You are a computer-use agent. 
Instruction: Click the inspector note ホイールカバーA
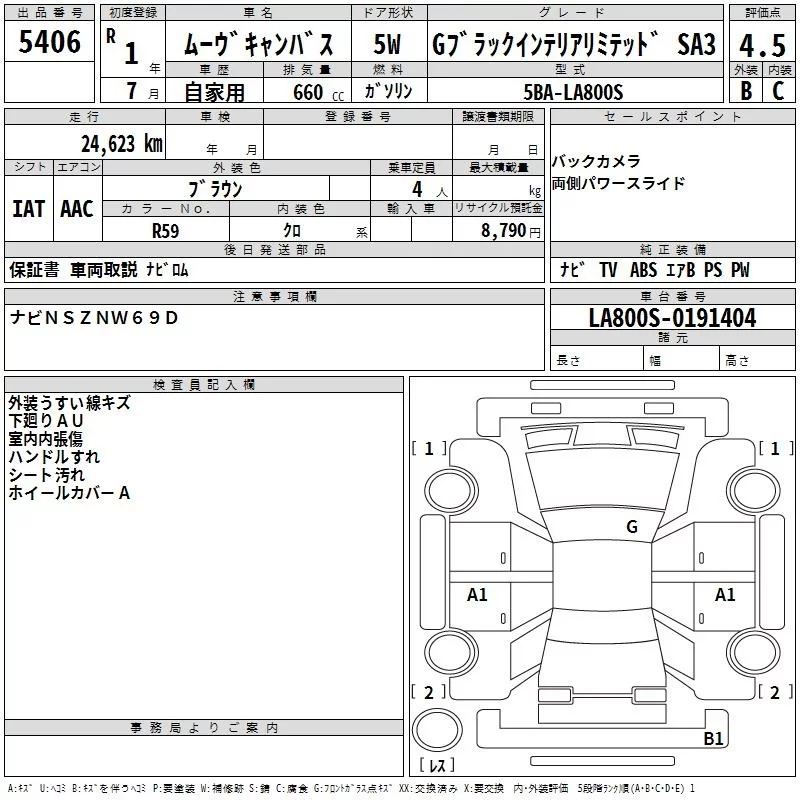[69, 493]
